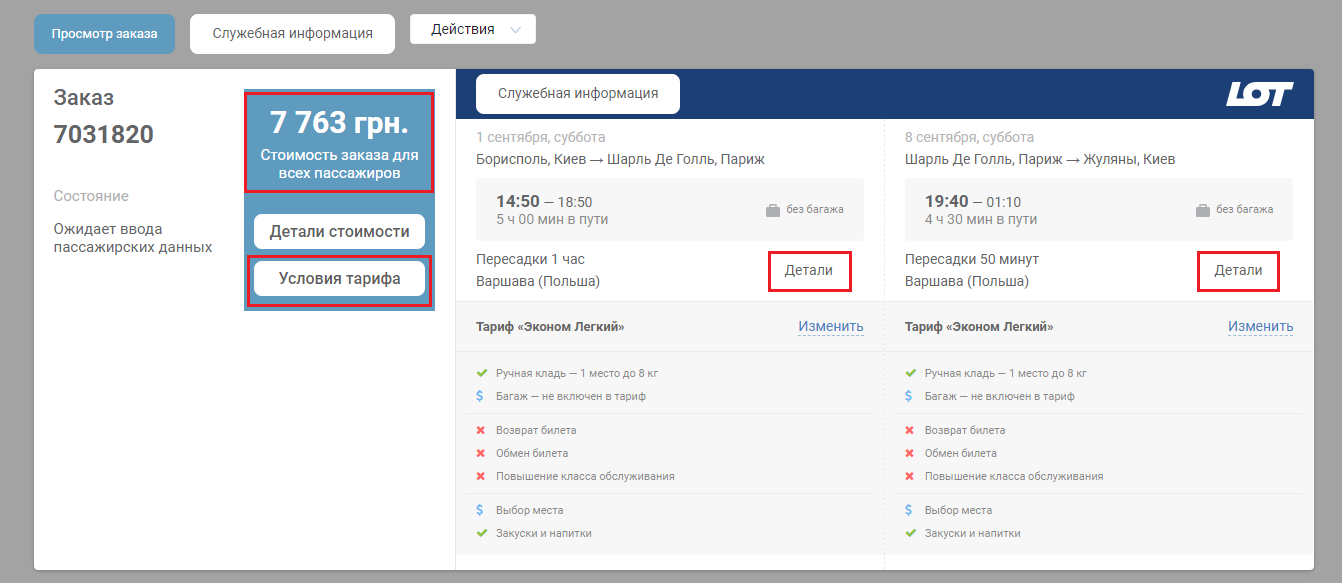This screenshot has height=583, width=1342.
Task: Click green checkmark beside outbound hand luggage
Action: 482,373
